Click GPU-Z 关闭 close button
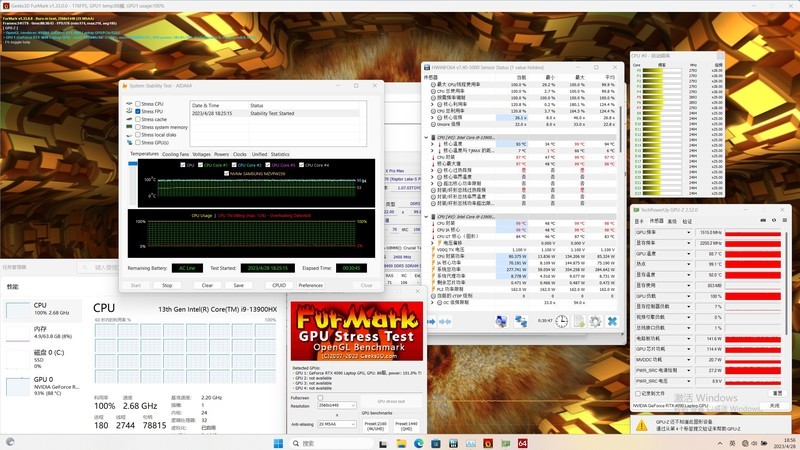 coord(774,406)
